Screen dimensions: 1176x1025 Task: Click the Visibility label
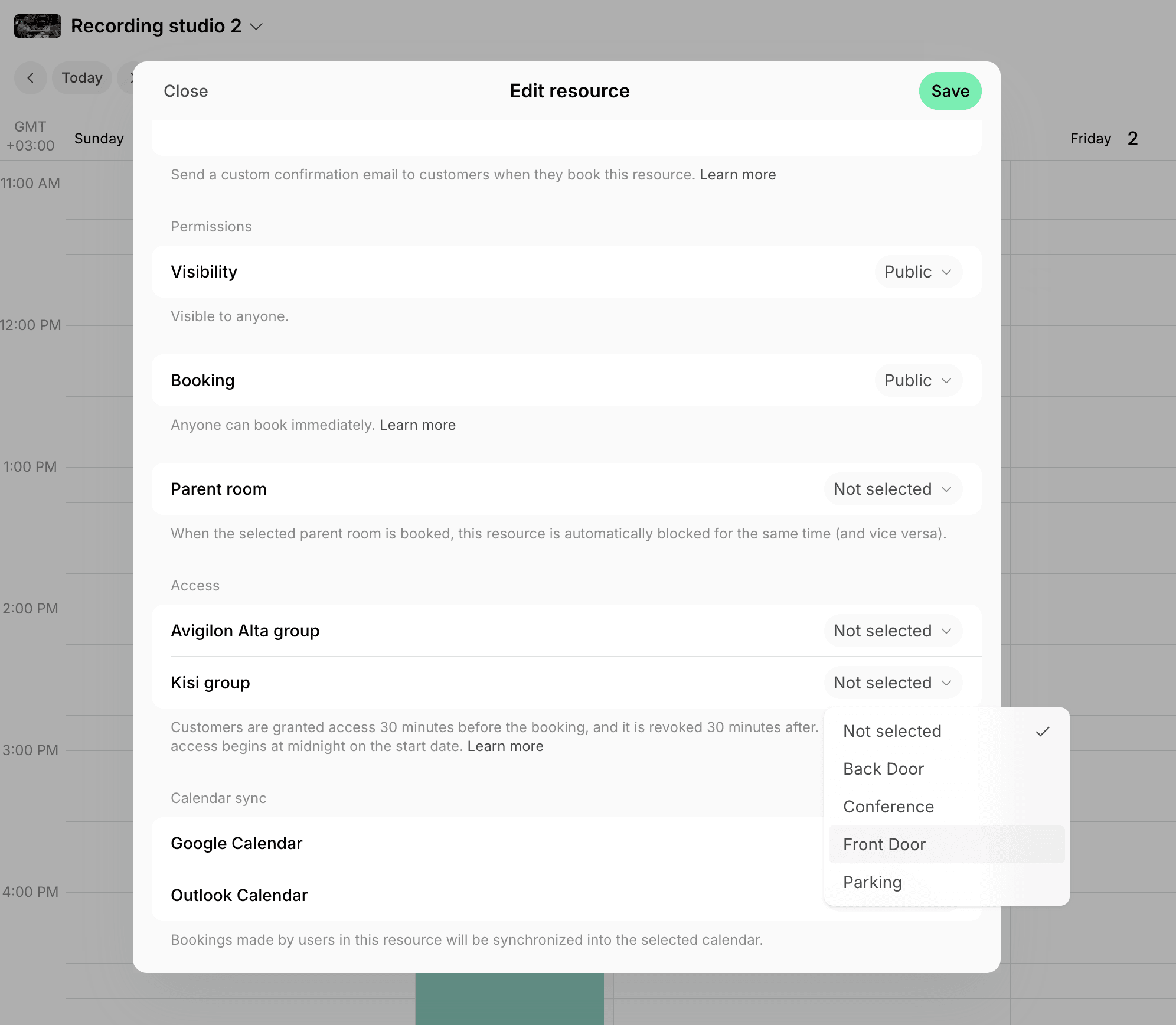pos(204,272)
